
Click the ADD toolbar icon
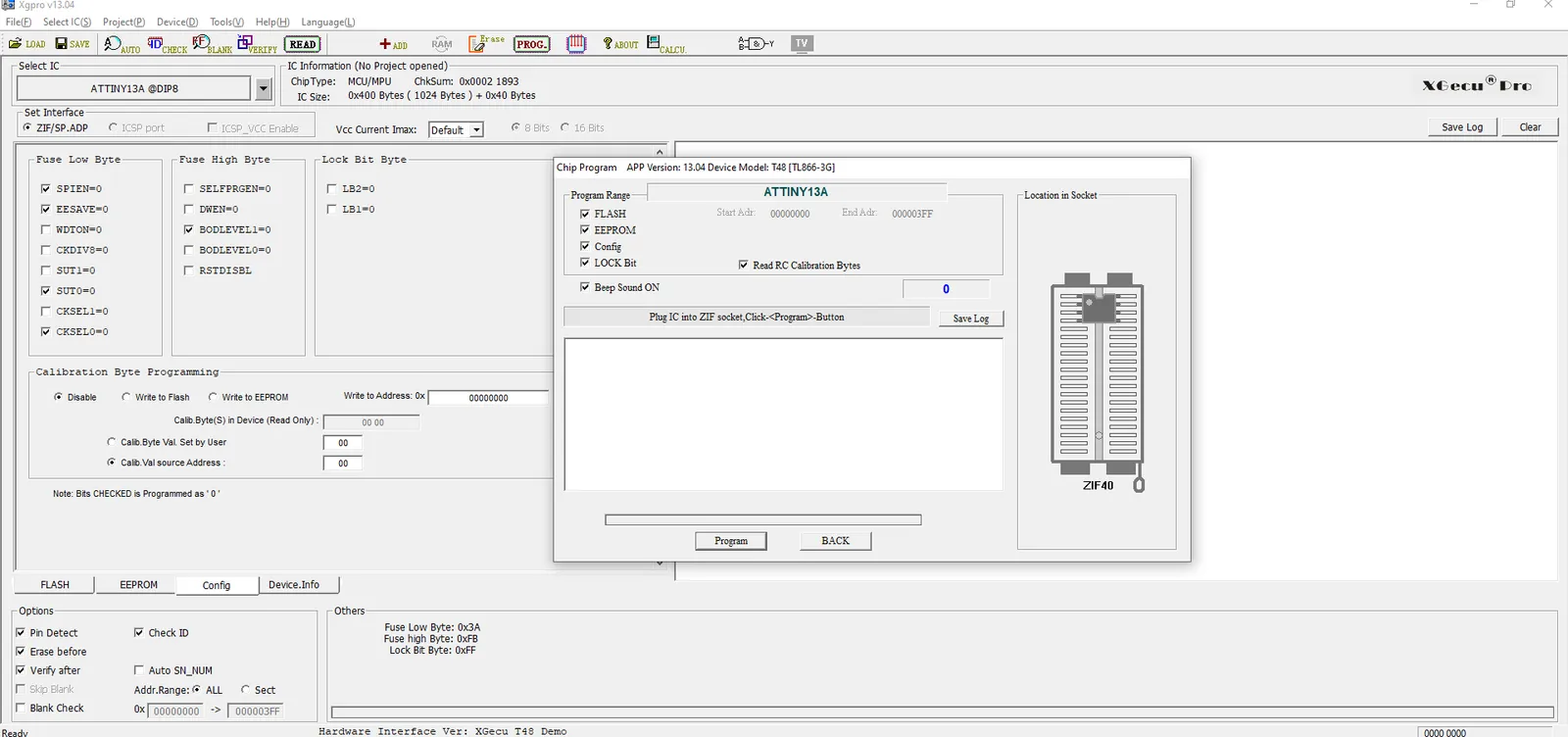393,44
